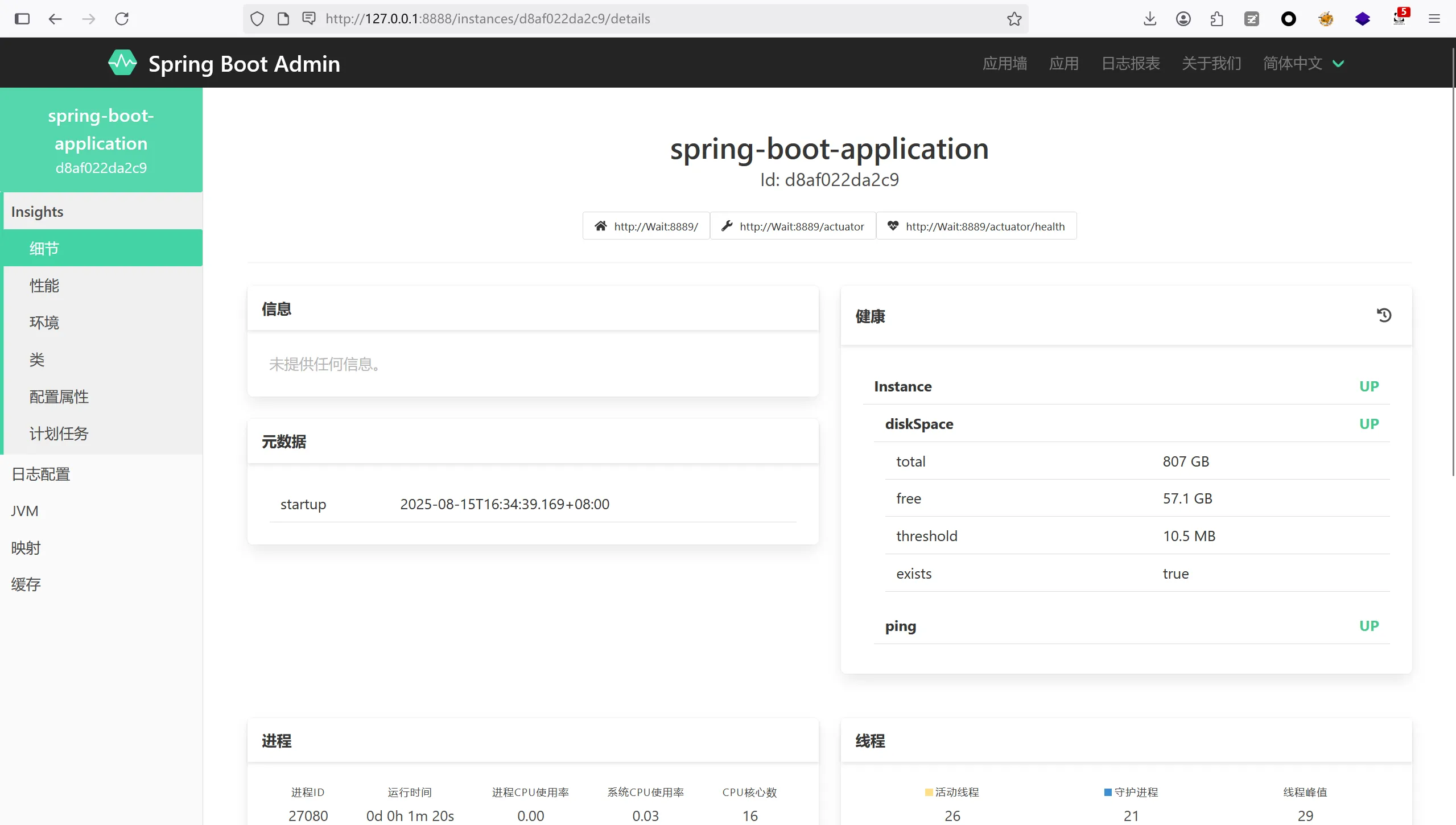The image size is (1456, 825).
Task: Open the http://Wait:8889/actuator/health link
Action: click(976, 226)
